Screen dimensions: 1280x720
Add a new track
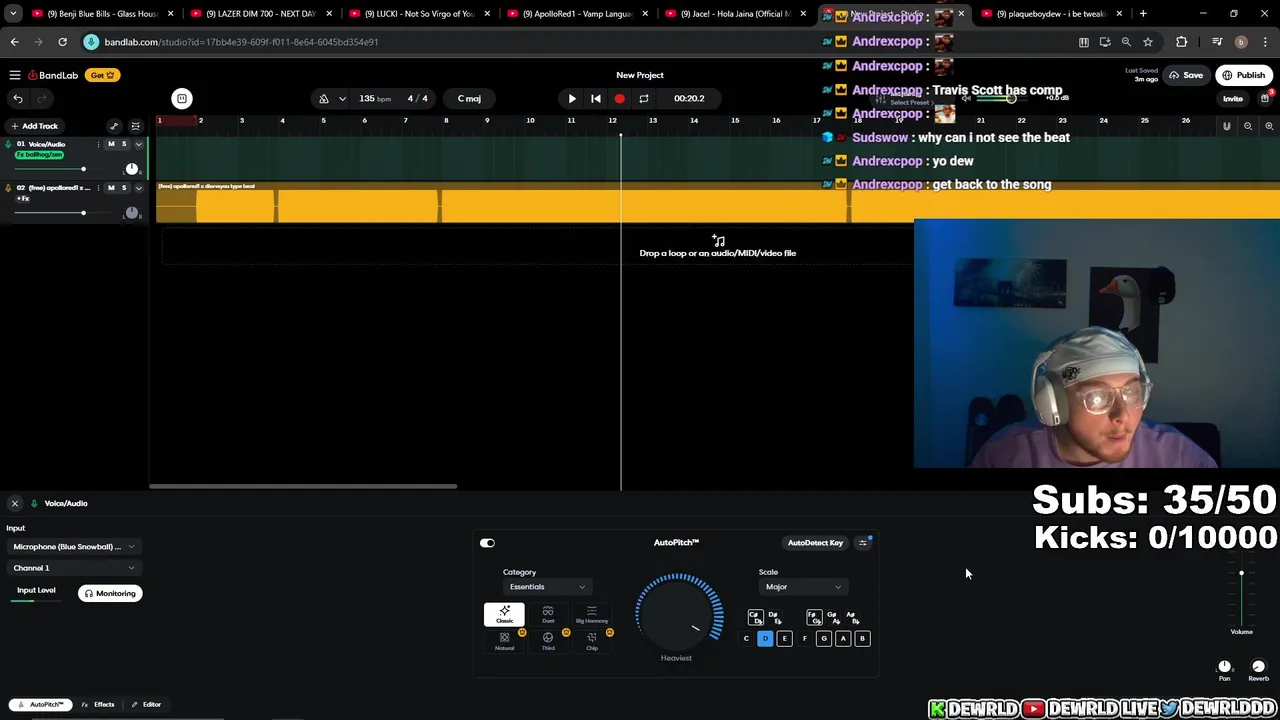click(34, 126)
